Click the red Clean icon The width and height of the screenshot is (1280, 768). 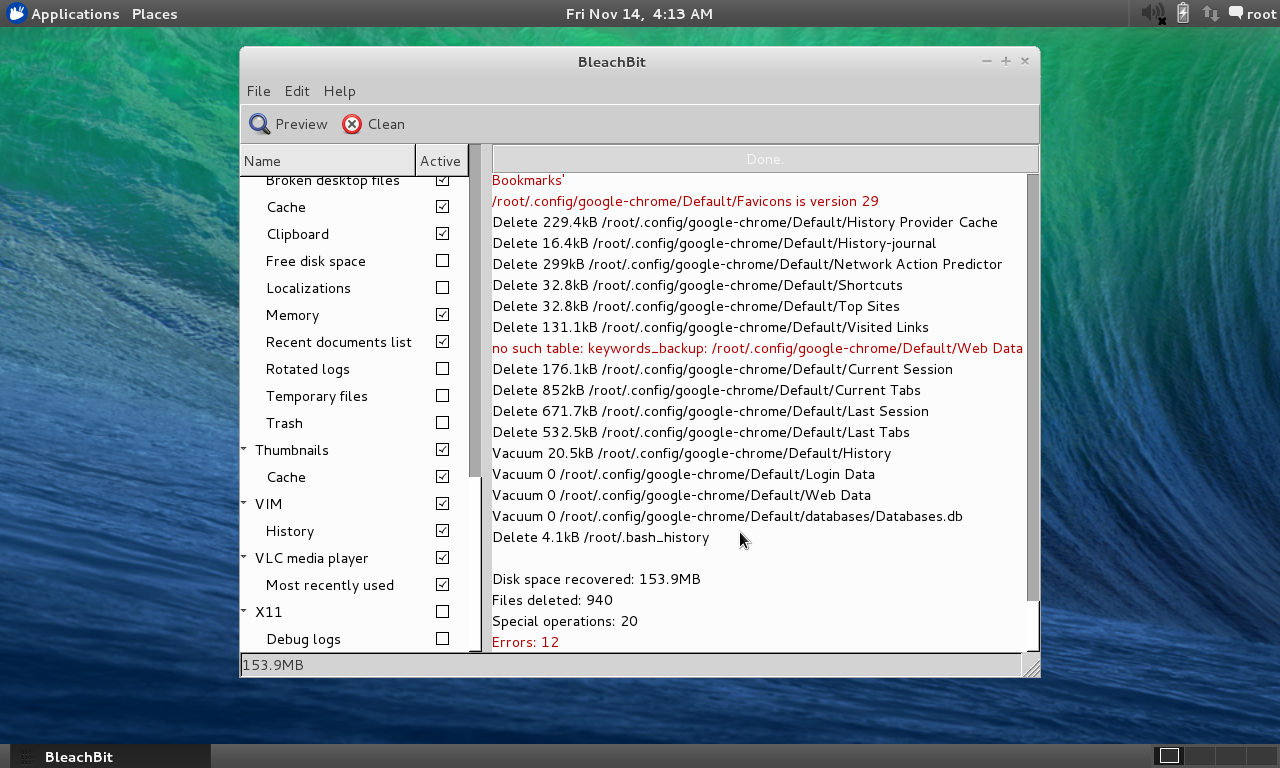tap(352, 124)
